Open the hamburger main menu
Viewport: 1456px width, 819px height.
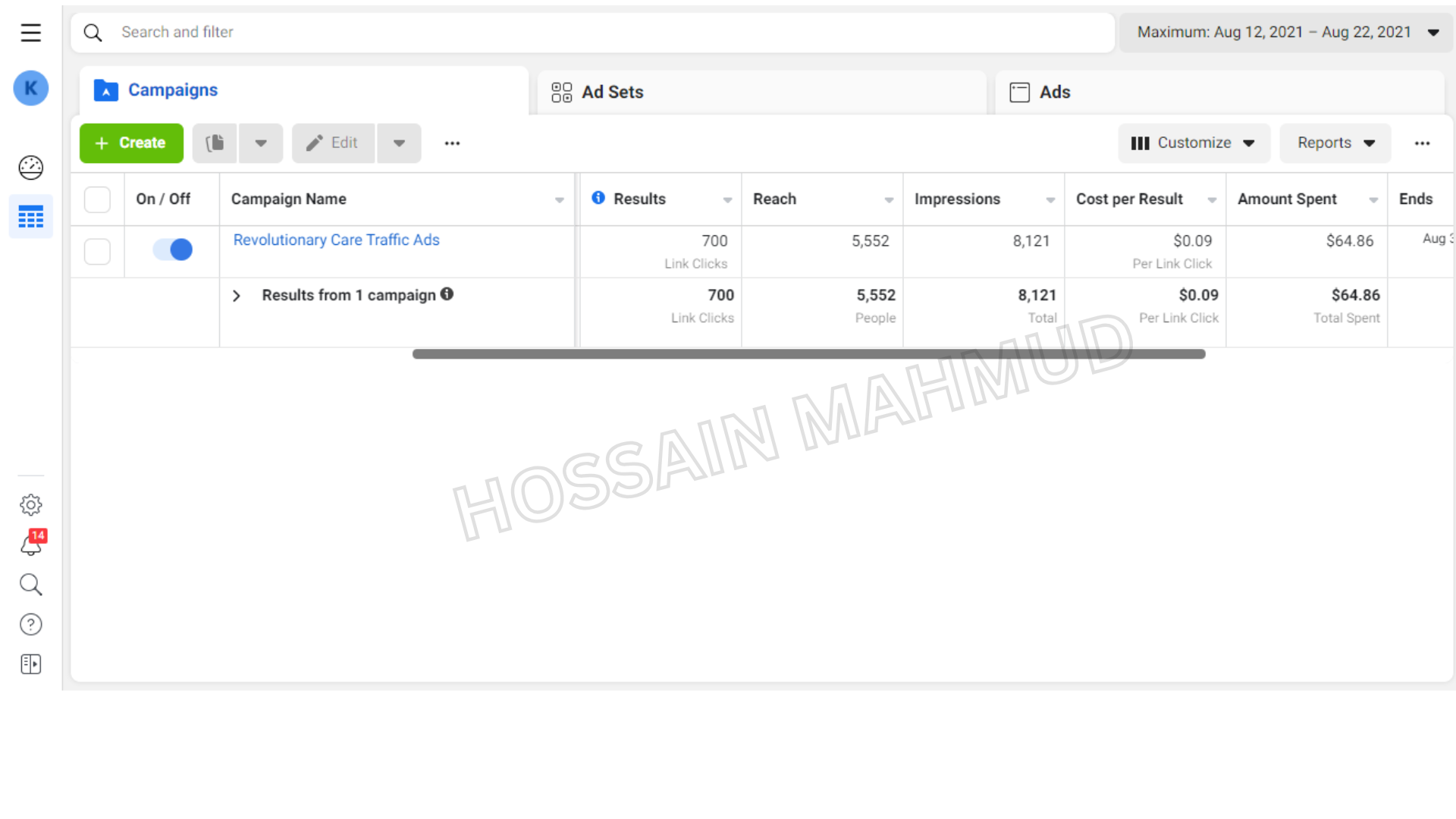coord(30,33)
